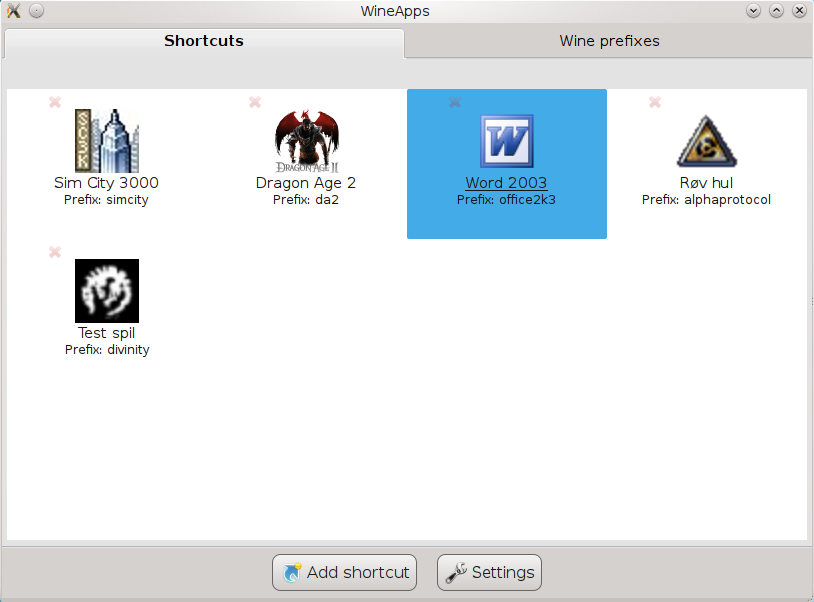
Task: Delete the Dragon Age 2 shortcut
Action: pyautogui.click(x=255, y=102)
